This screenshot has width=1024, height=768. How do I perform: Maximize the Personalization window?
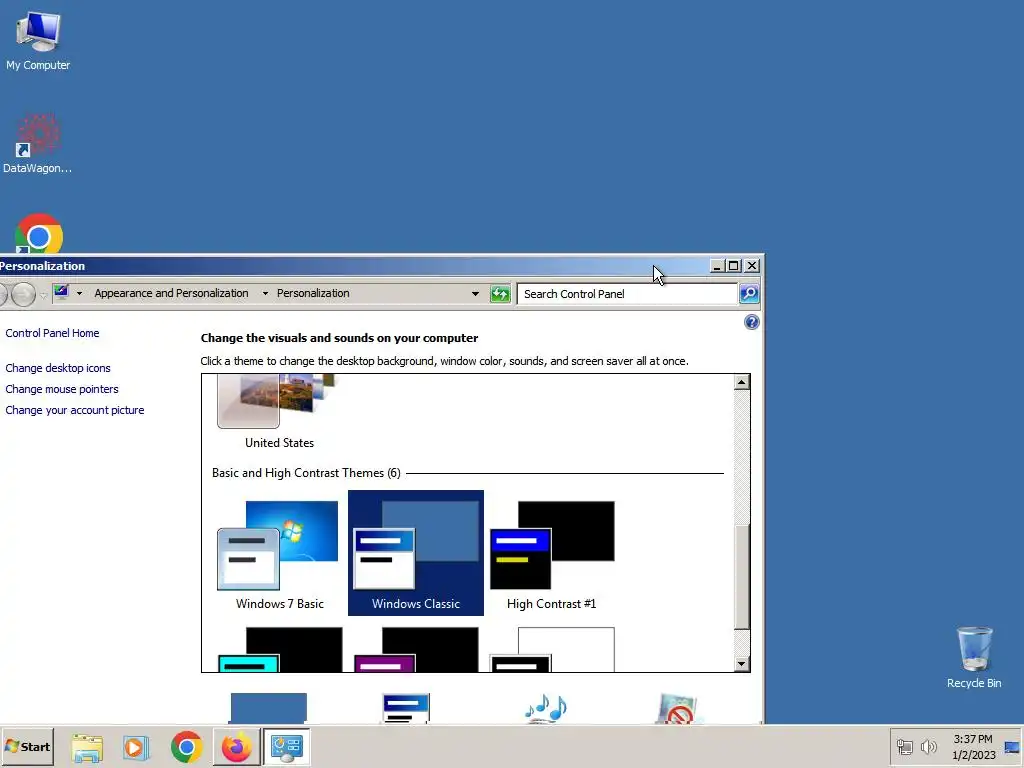(733, 266)
